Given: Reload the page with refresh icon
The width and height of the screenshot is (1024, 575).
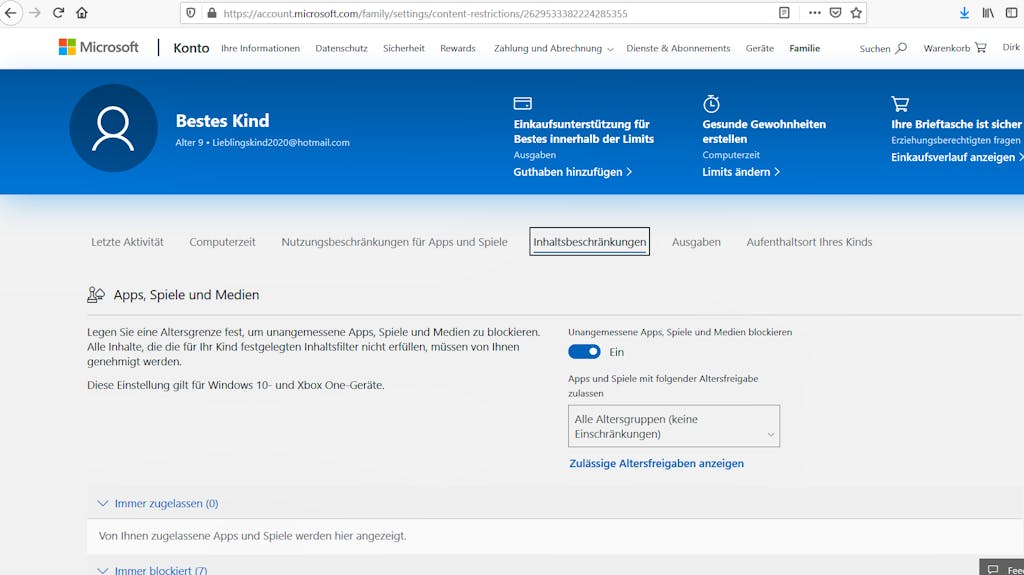Looking at the screenshot, I should tap(58, 12).
